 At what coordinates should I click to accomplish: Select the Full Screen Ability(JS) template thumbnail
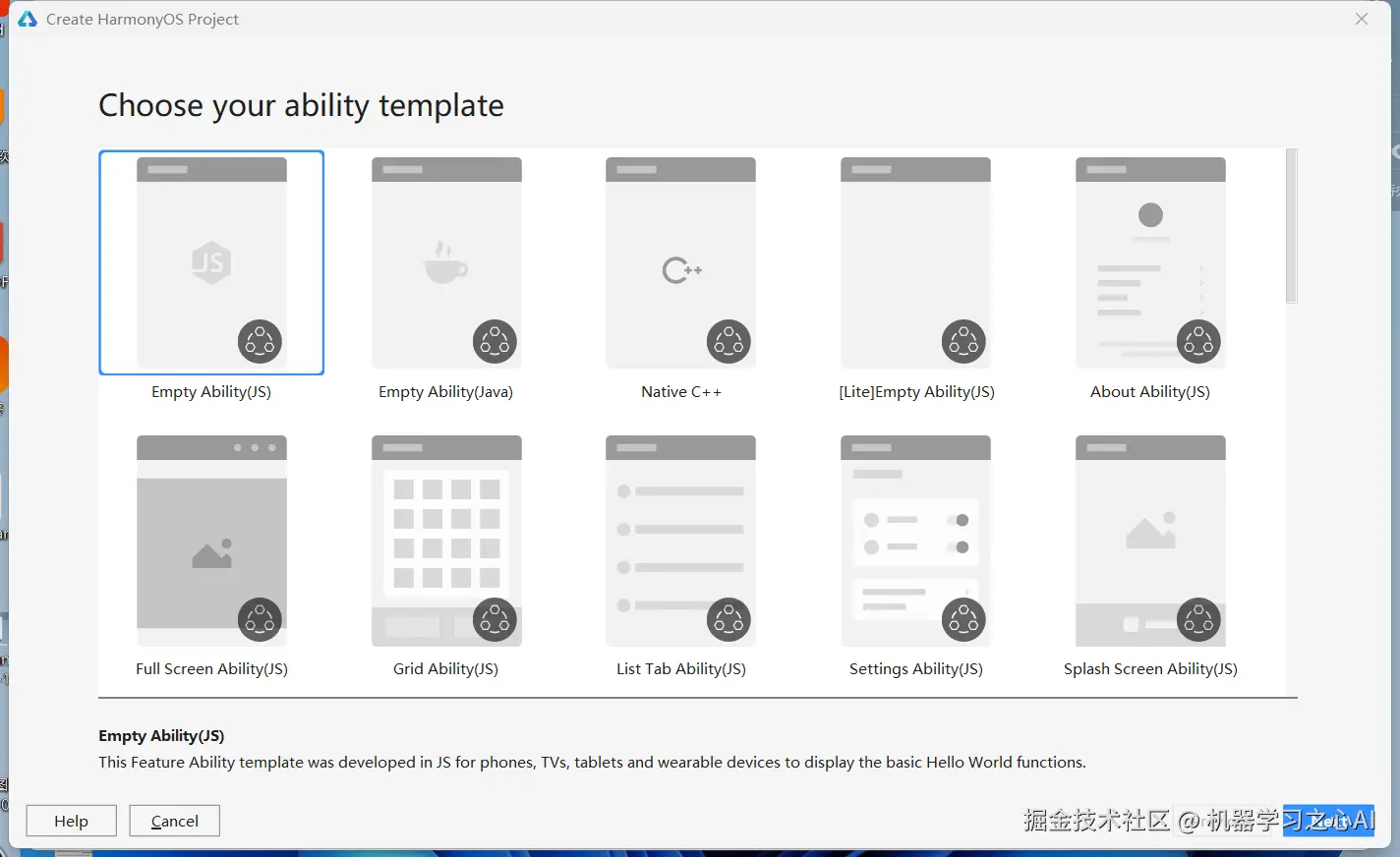click(211, 541)
